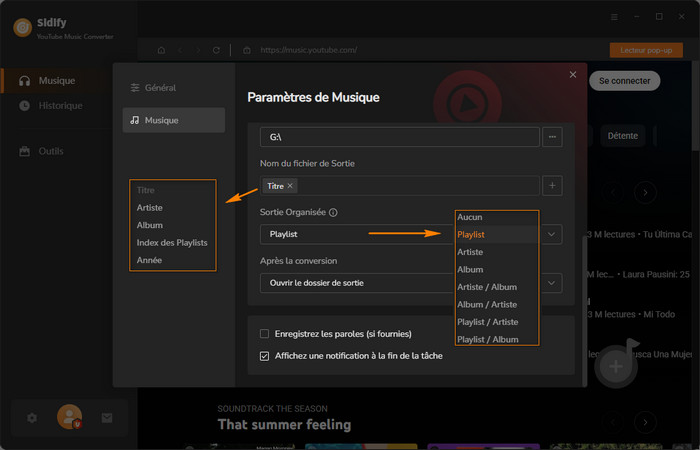Click the info icon beside Sortie Organisée
Image resolution: width=700 pixels, height=450 pixels.
click(333, 212)
